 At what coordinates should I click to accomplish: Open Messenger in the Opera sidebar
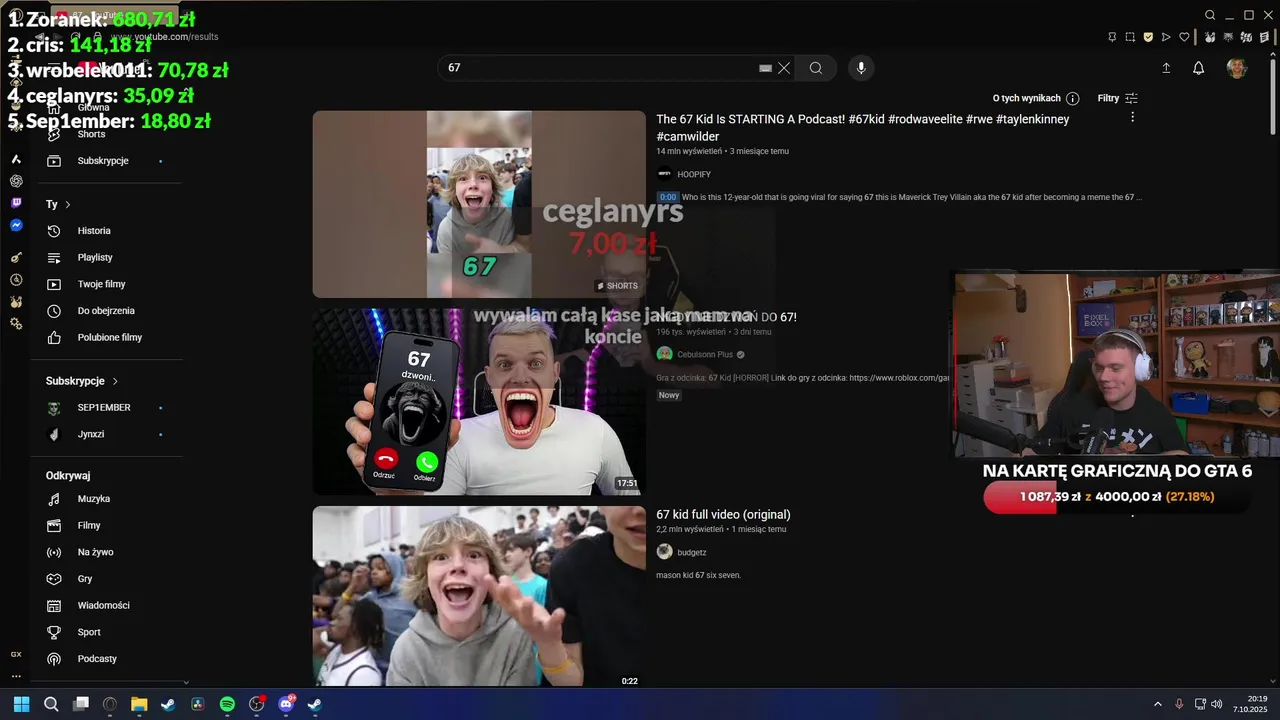tap(16, 226)
